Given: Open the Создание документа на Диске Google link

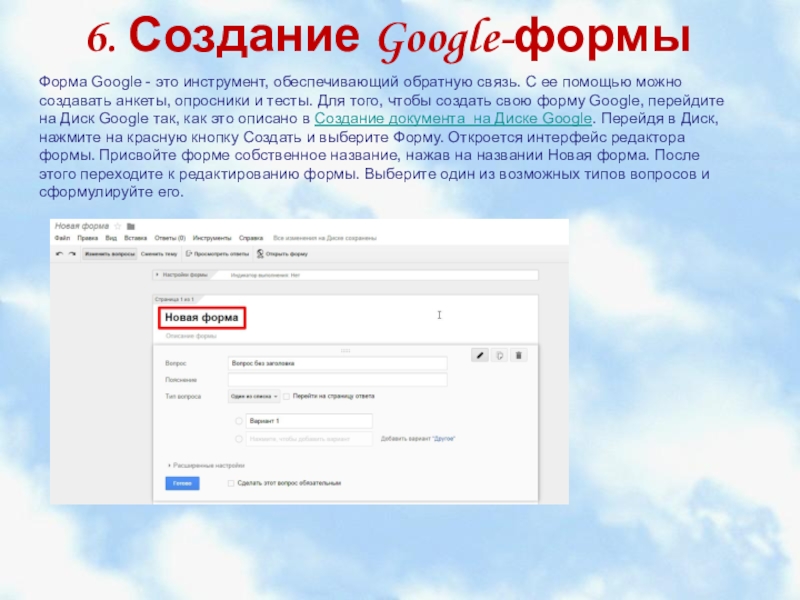Looking at the screenshot, I should pos(453,118).
